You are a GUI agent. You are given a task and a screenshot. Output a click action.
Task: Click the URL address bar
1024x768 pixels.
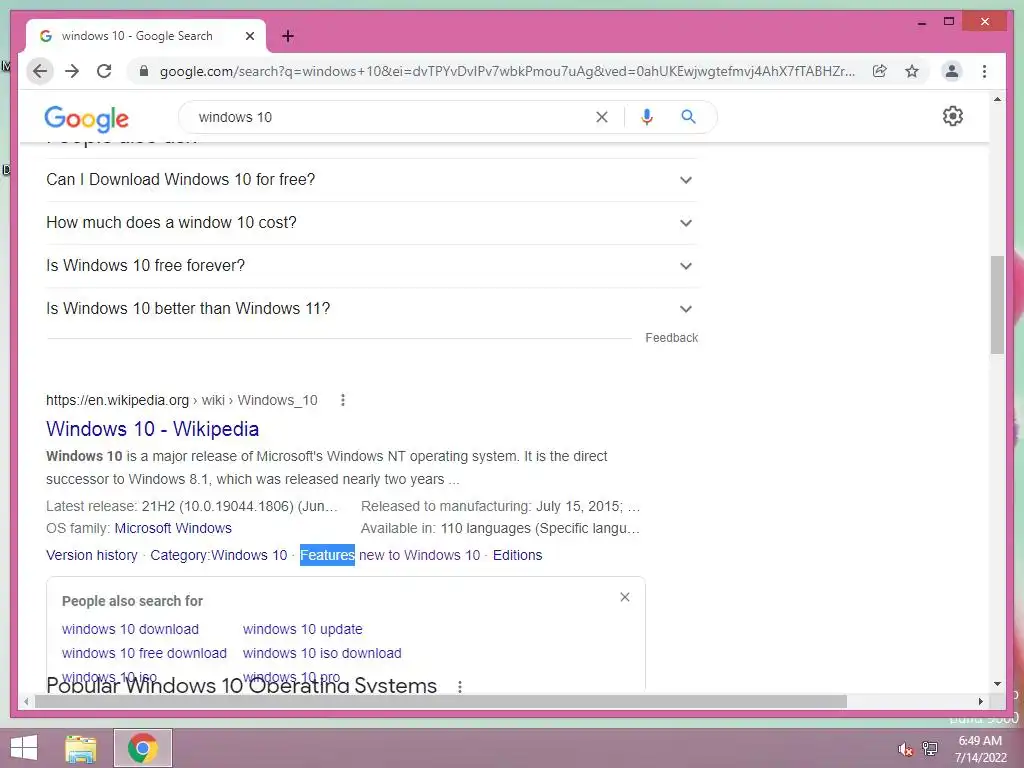pyautogui.click(x=507, y=71)
